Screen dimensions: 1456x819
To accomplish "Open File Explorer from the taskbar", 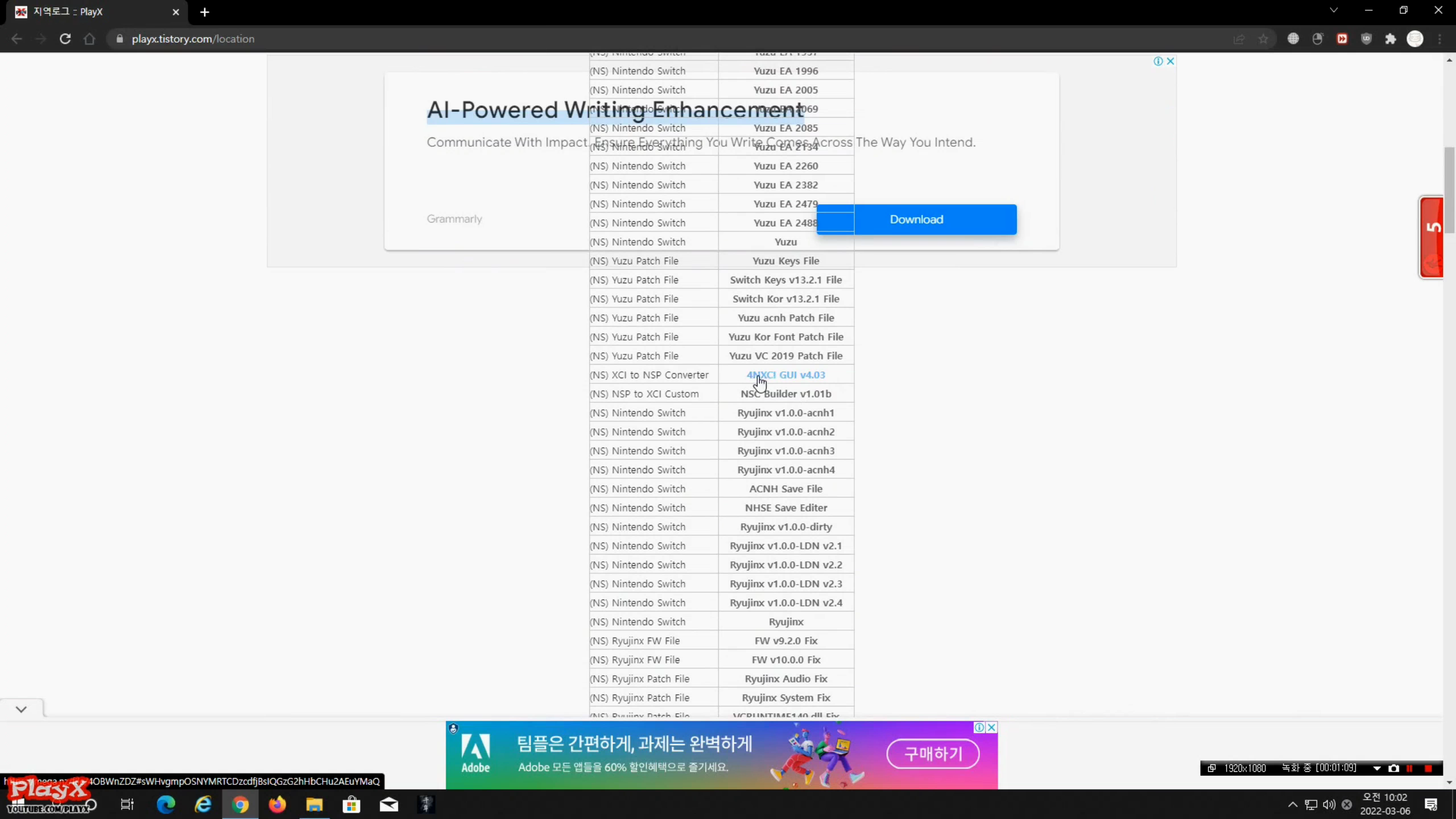I will click(314, 804).
